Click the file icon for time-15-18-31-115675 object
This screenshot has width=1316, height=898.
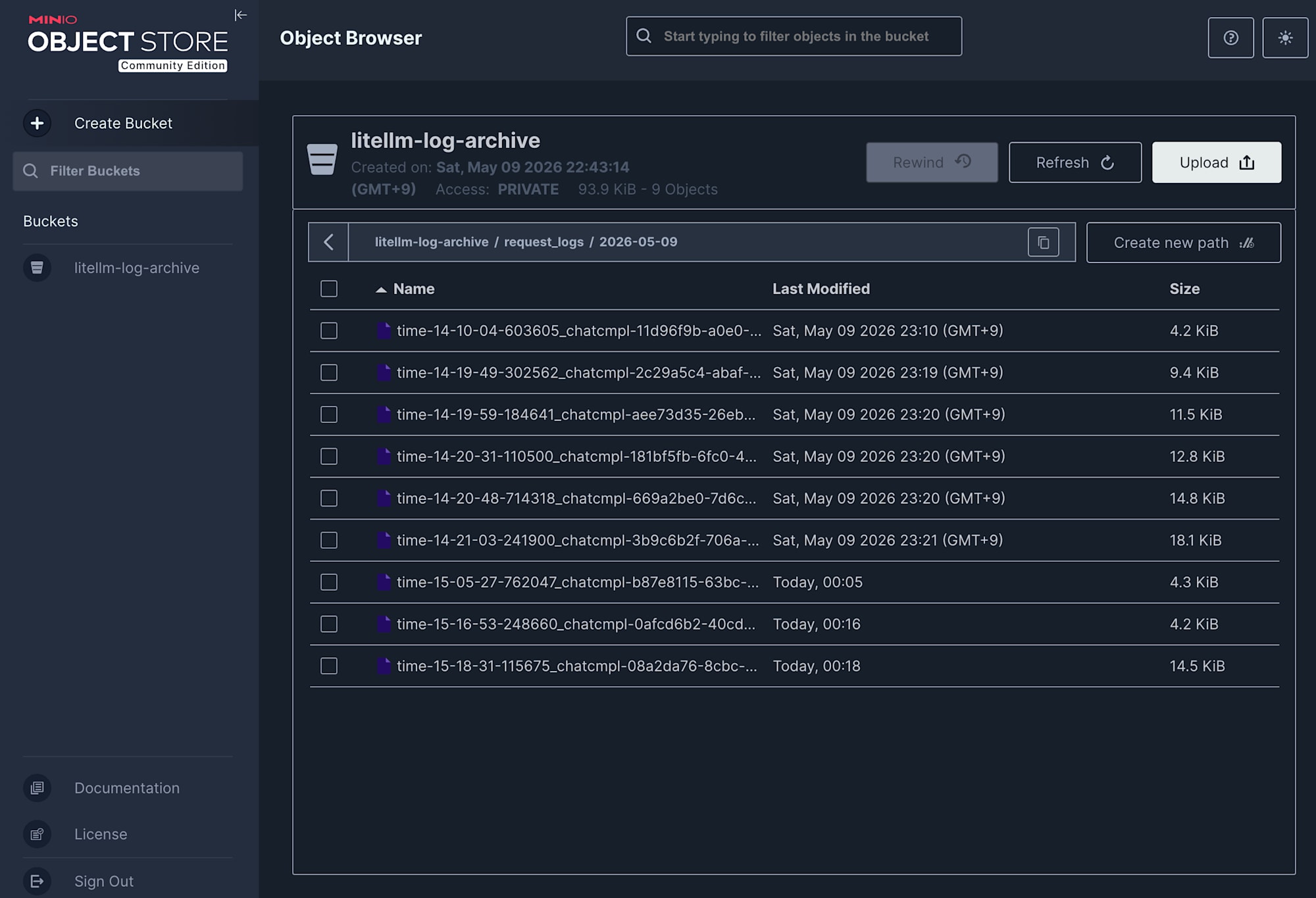click(384, 666)
